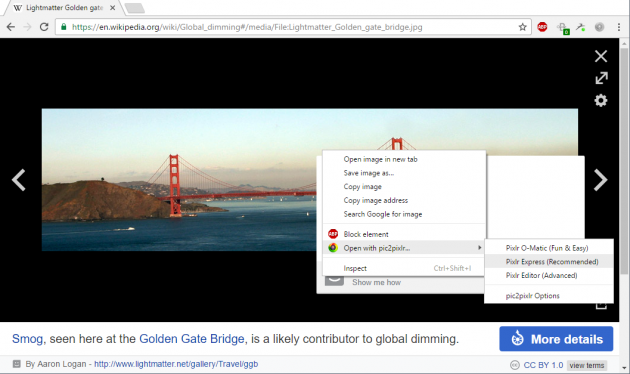Open a new browser tab

(x=135, y=8)
